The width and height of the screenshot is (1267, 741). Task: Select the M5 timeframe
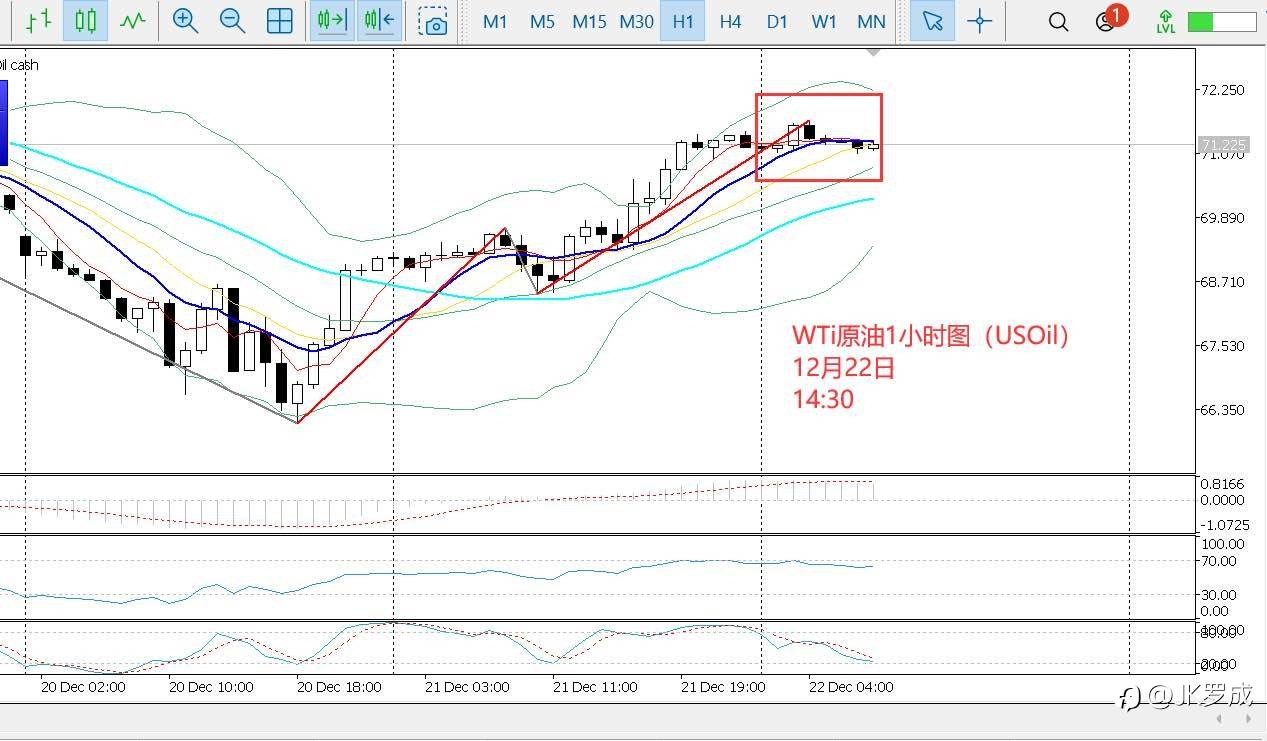[542, 21]
